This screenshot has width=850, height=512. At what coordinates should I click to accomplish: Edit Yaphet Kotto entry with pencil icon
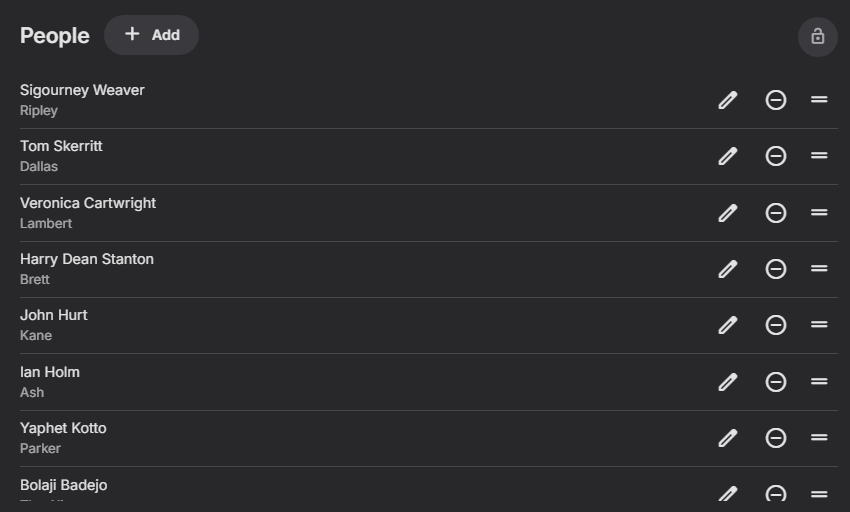click(727, 438)
